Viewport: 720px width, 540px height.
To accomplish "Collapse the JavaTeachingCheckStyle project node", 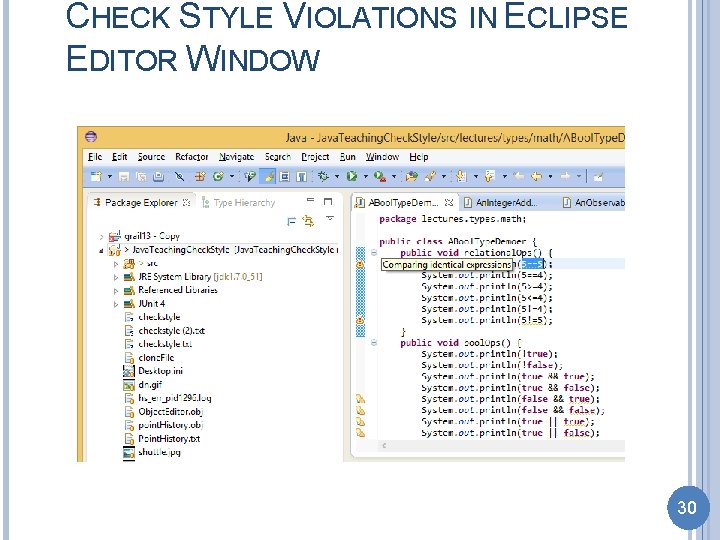I will [101, 251].
